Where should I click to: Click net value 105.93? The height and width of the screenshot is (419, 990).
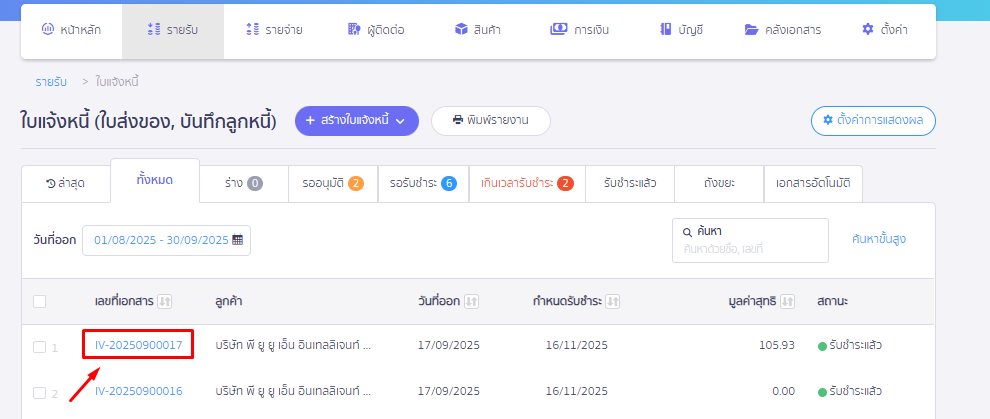pos(777,345)
